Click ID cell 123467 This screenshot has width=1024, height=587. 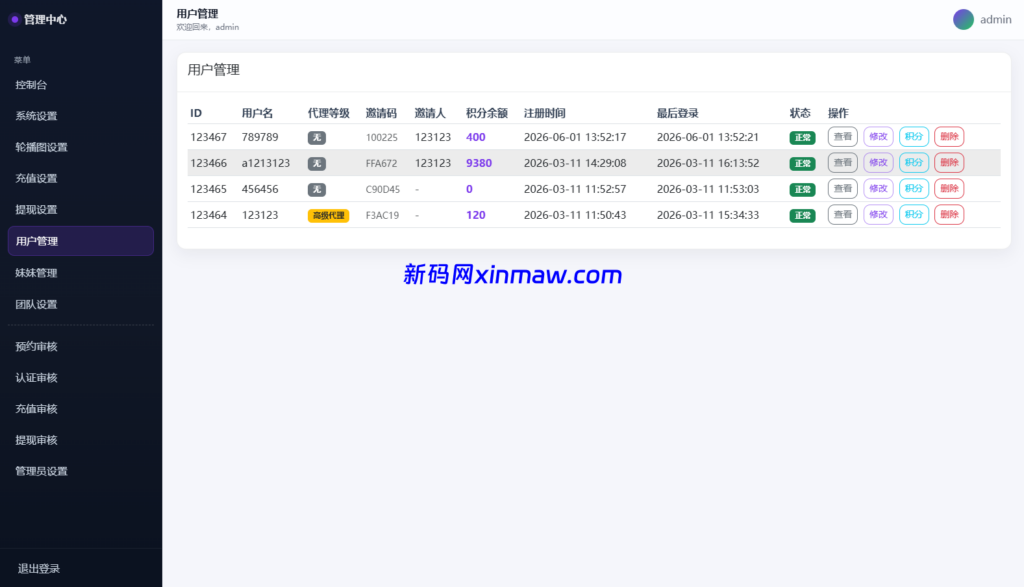tap(208, 137)
